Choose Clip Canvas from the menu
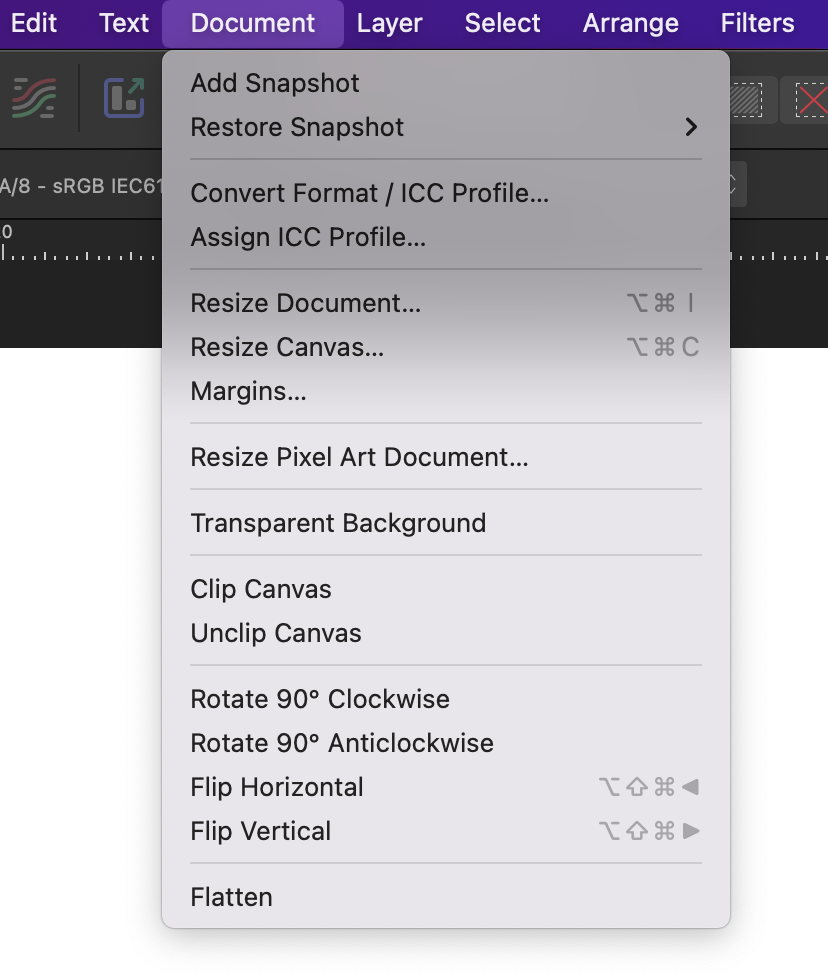 pos(261,589)
